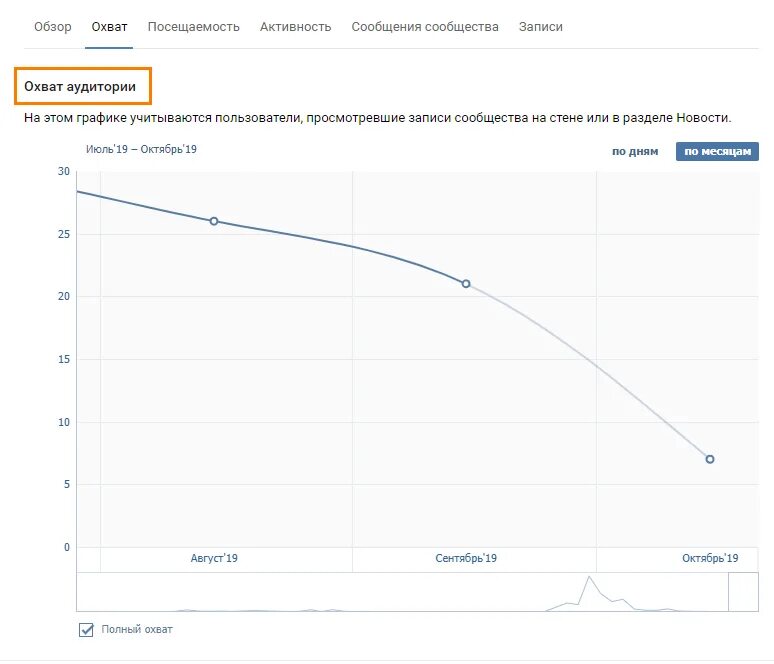Click the Август'19 axis label
This screenshot has width=774, height=664.
214,558
